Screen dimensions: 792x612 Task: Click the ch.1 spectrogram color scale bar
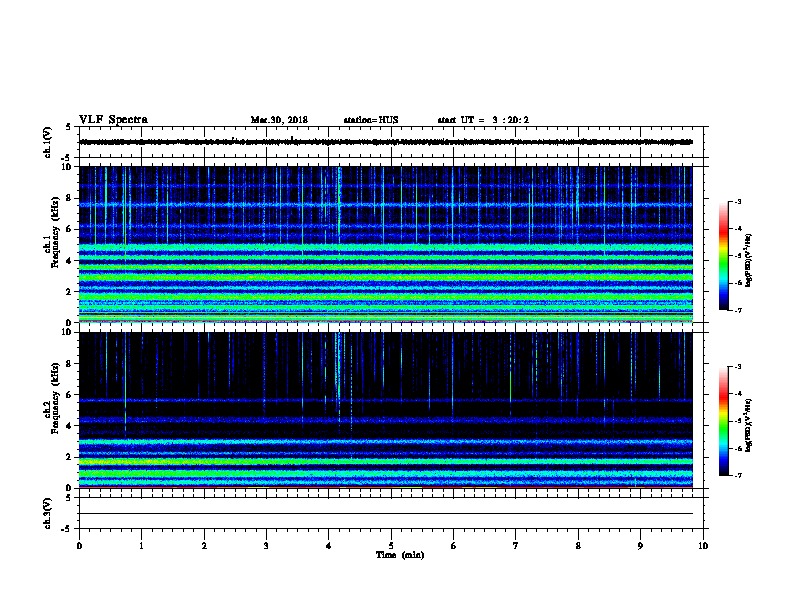click(x=723, y=256)
